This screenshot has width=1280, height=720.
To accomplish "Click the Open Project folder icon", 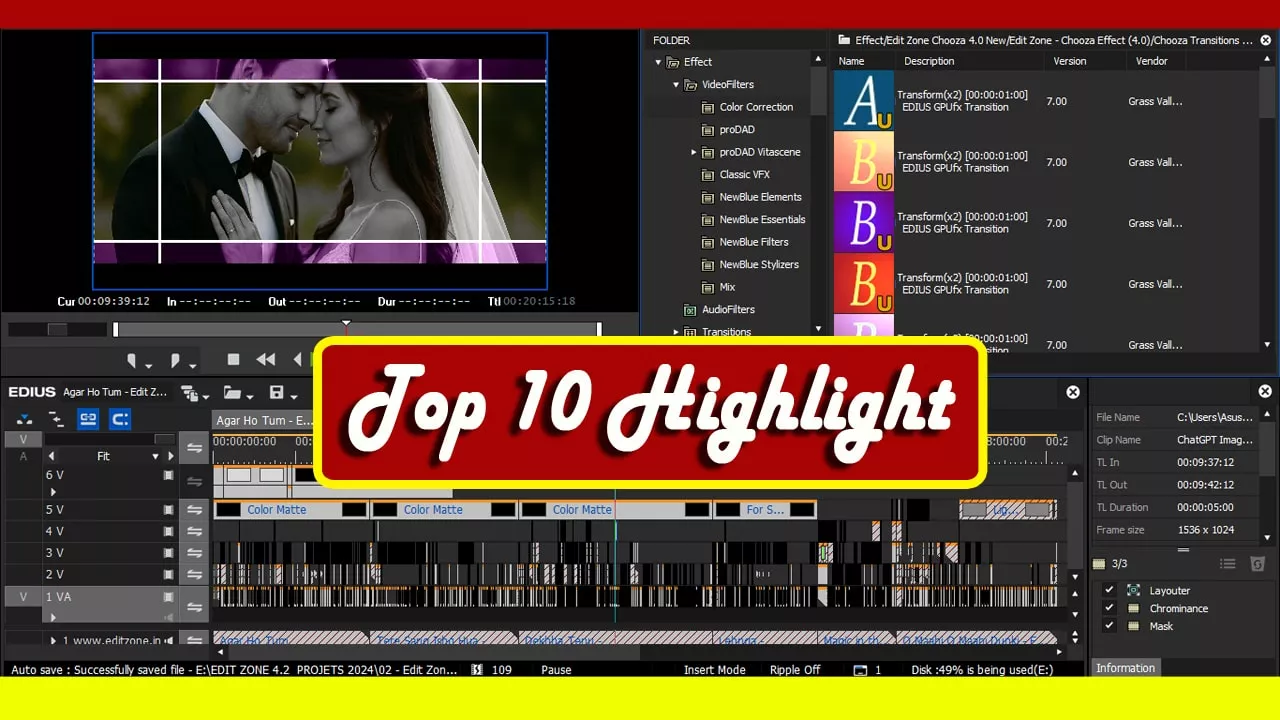I will click(x=232, y=393).
